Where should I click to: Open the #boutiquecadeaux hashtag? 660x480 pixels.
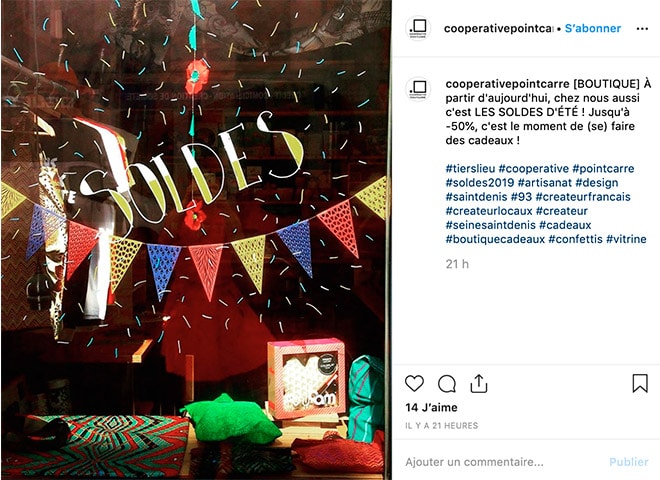pos(495,239)
